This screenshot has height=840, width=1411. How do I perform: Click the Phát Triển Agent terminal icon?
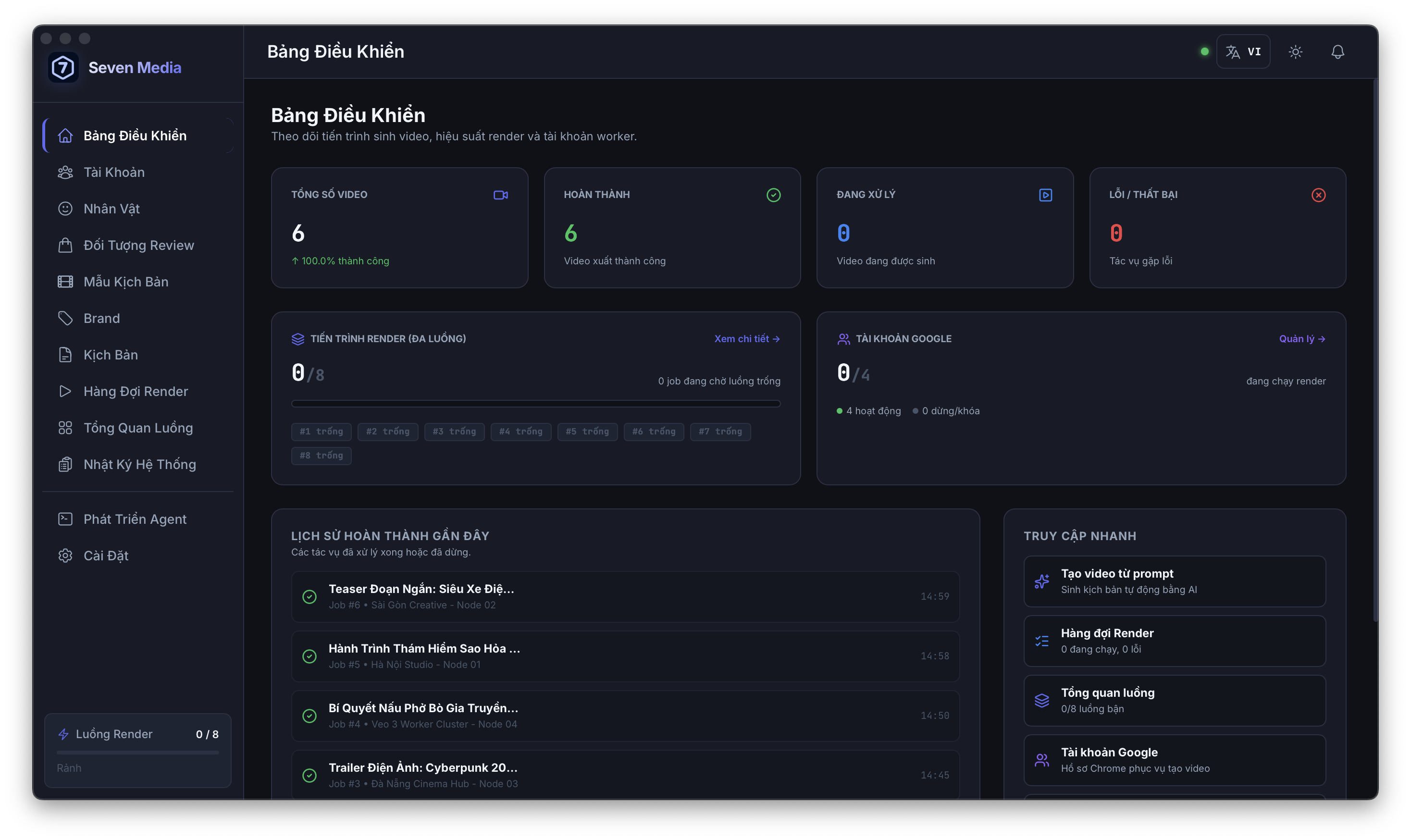[x=65, y=519]
